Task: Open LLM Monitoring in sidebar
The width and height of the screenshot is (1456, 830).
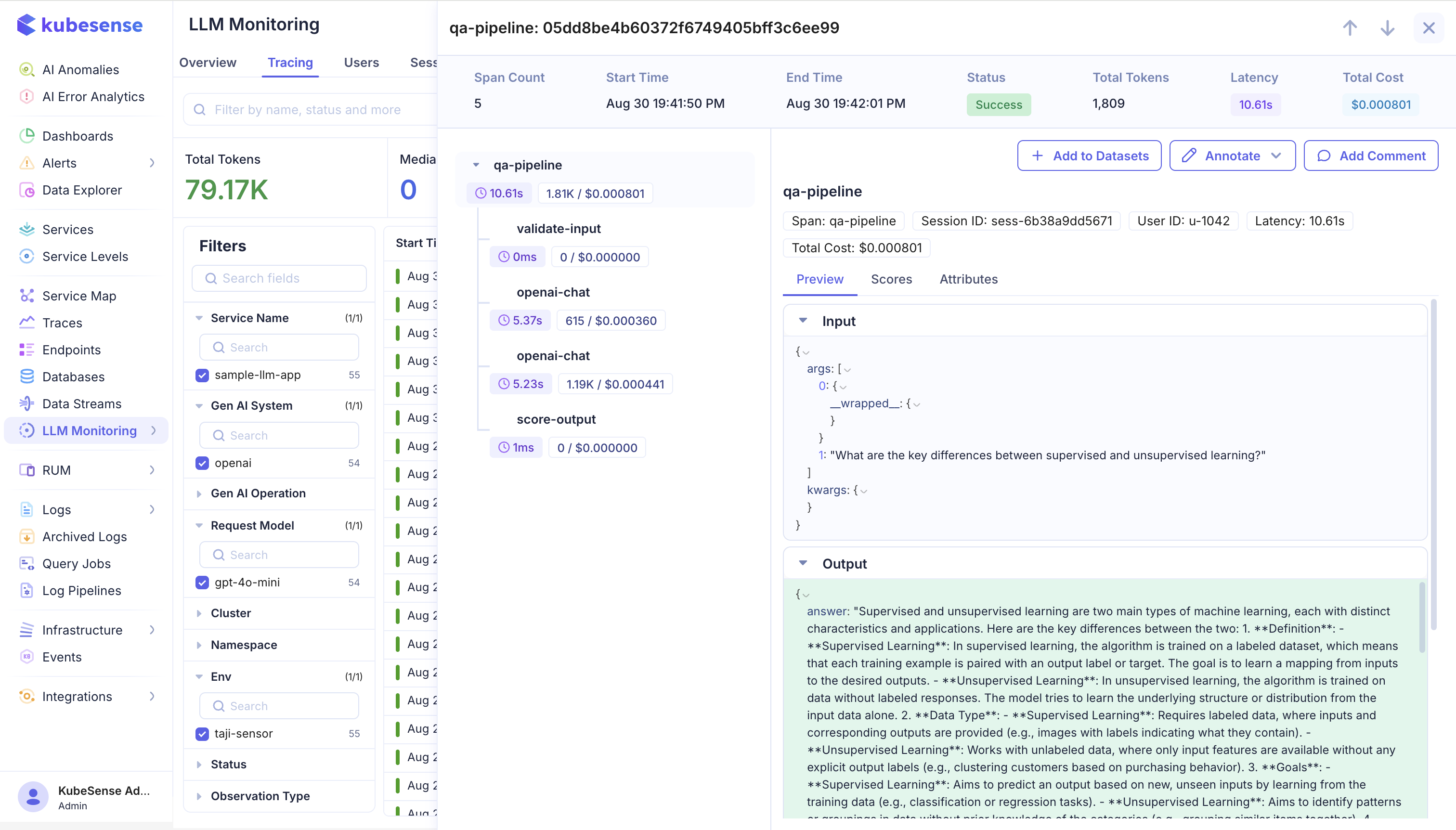Action: tap(86, 430)
